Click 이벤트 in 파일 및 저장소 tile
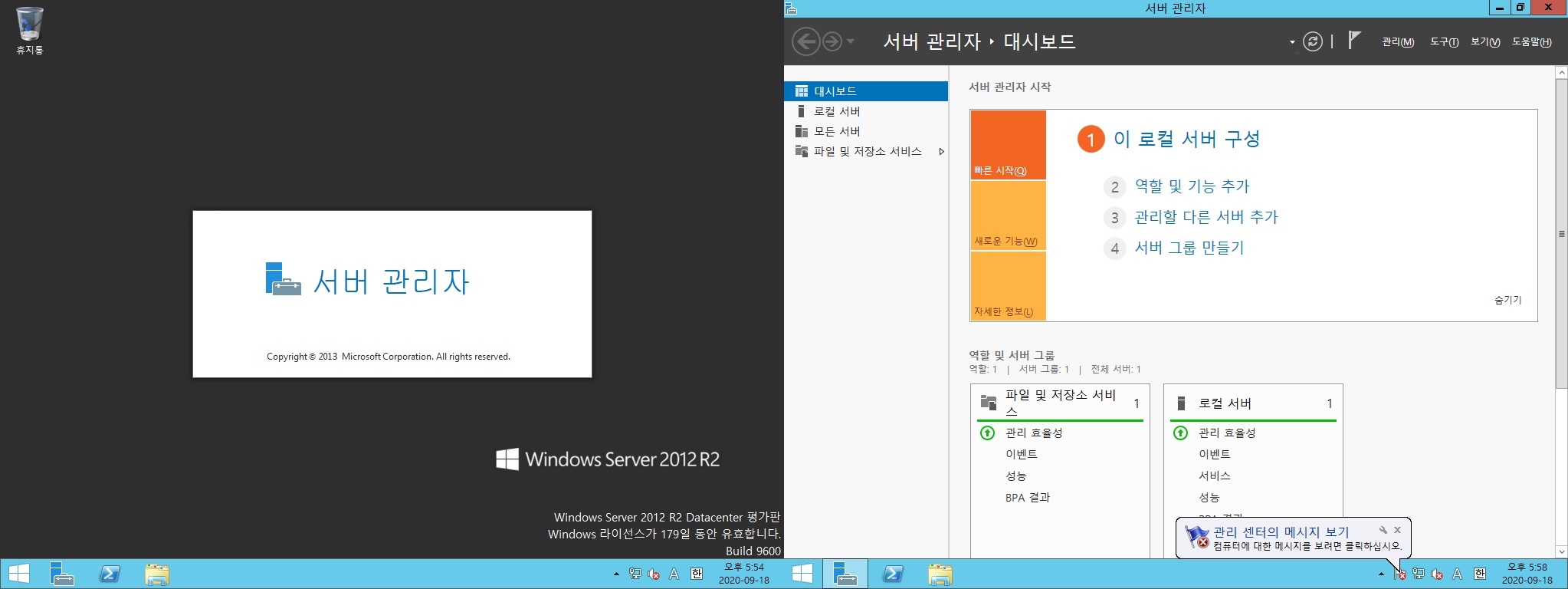 point(1021,455)
